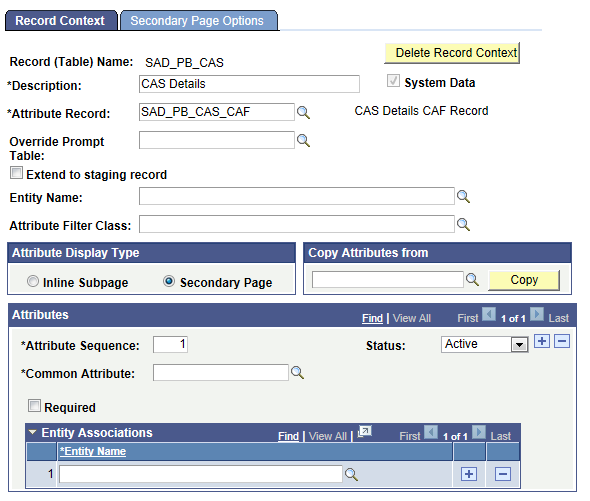Open lookup for Override Prompt Table

coord(303,140)
